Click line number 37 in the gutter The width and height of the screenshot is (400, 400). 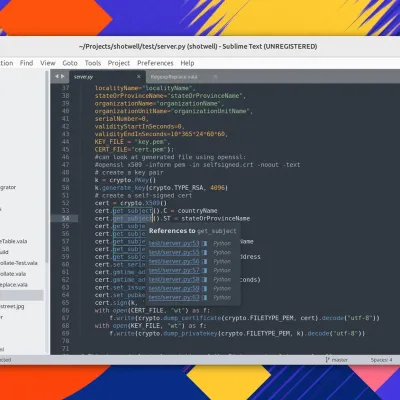click(66, 88)
